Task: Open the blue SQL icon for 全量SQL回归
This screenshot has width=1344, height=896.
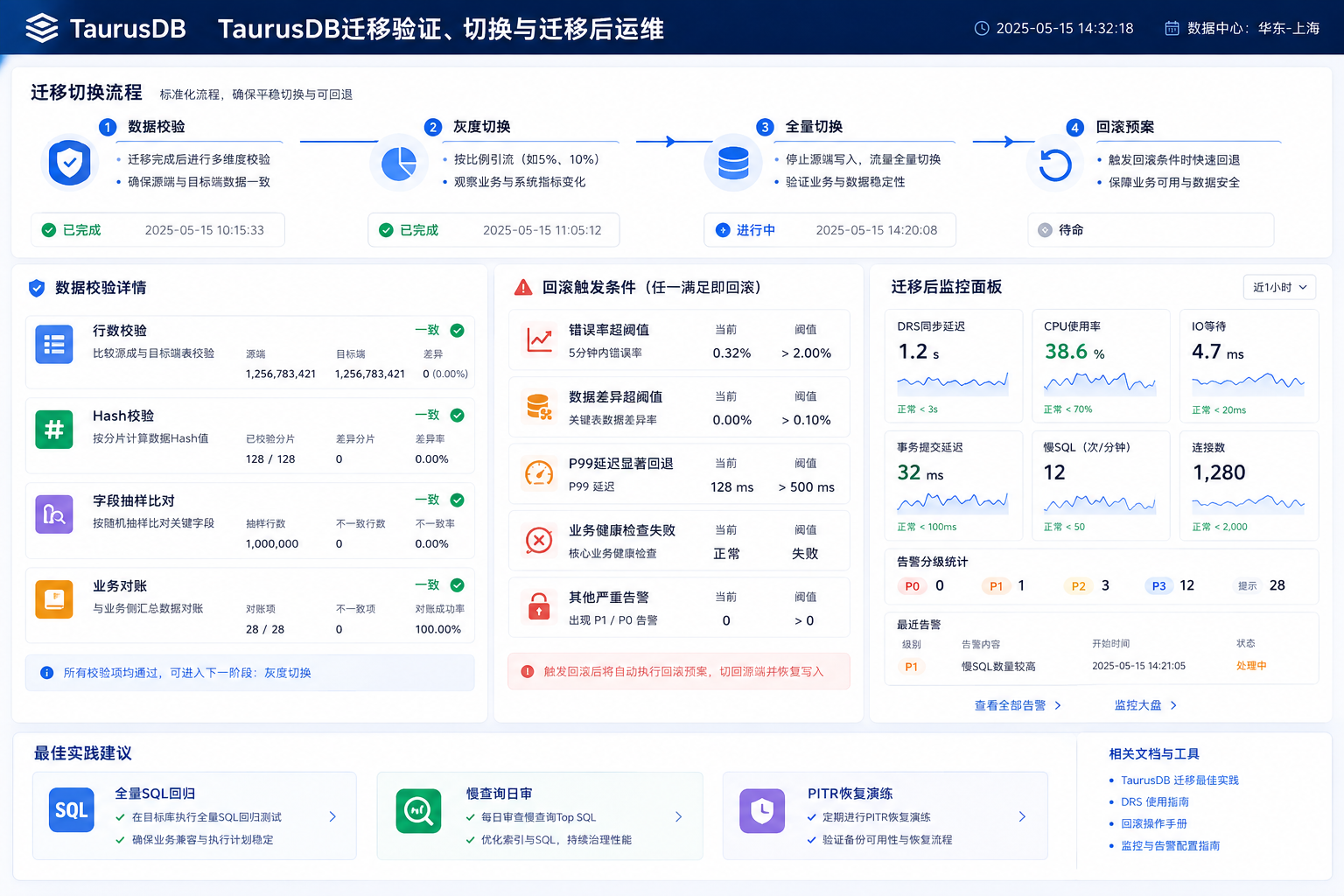Action: [x=72, y=810]
